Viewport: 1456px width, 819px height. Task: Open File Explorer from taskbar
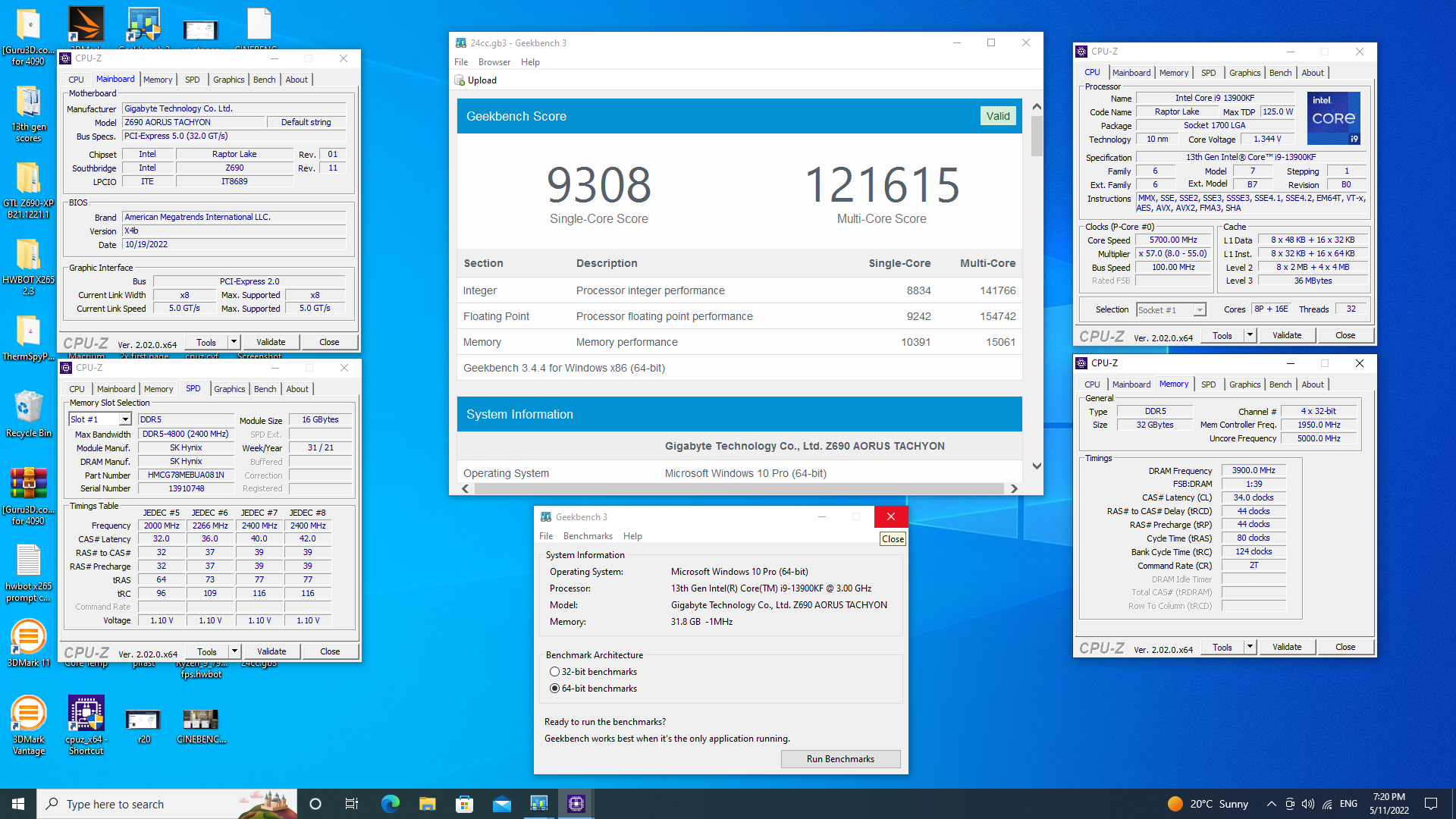point(427,804)
